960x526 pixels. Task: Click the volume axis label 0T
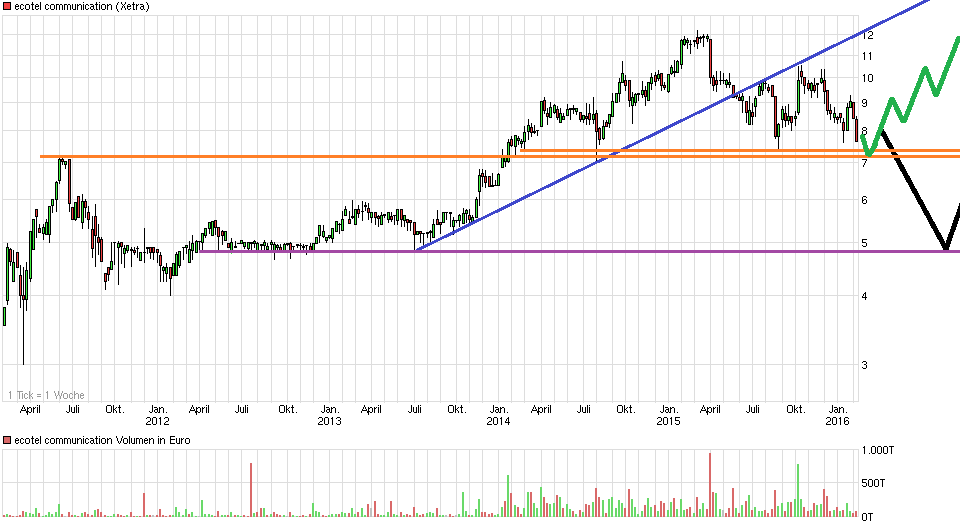[868, 517]
